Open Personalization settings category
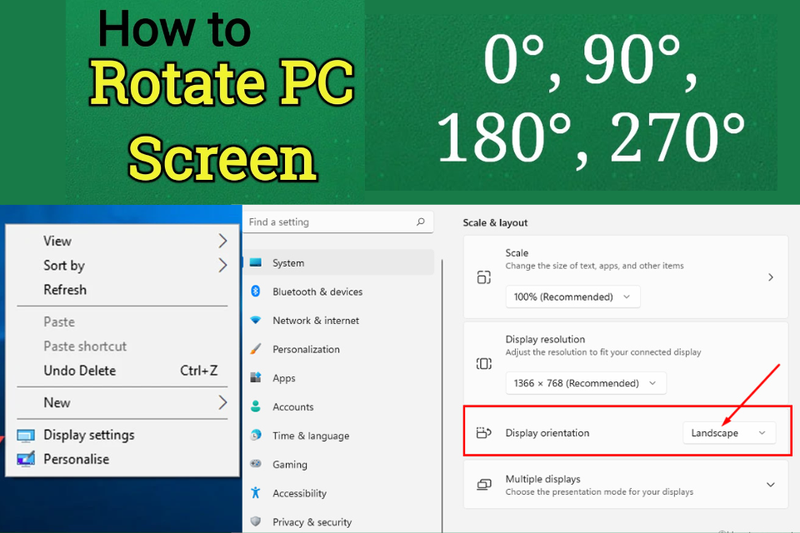 [x=339, y=349]
